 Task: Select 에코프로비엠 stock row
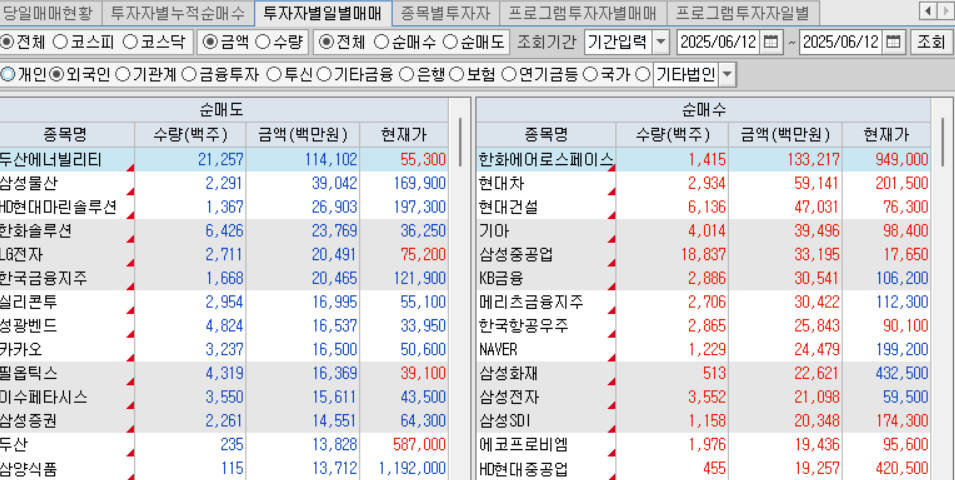point(703,445)
